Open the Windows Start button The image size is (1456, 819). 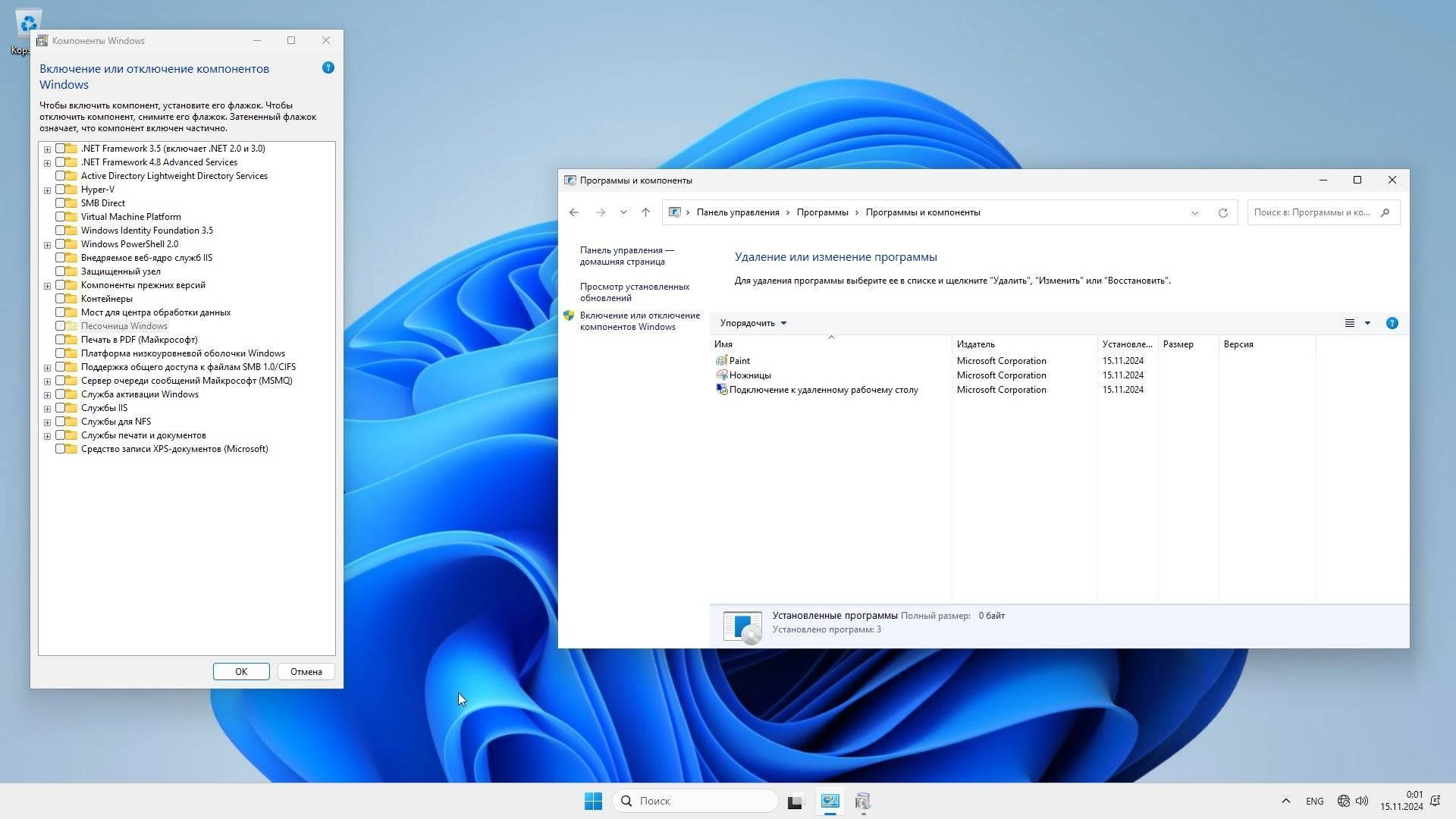(593, 801)
